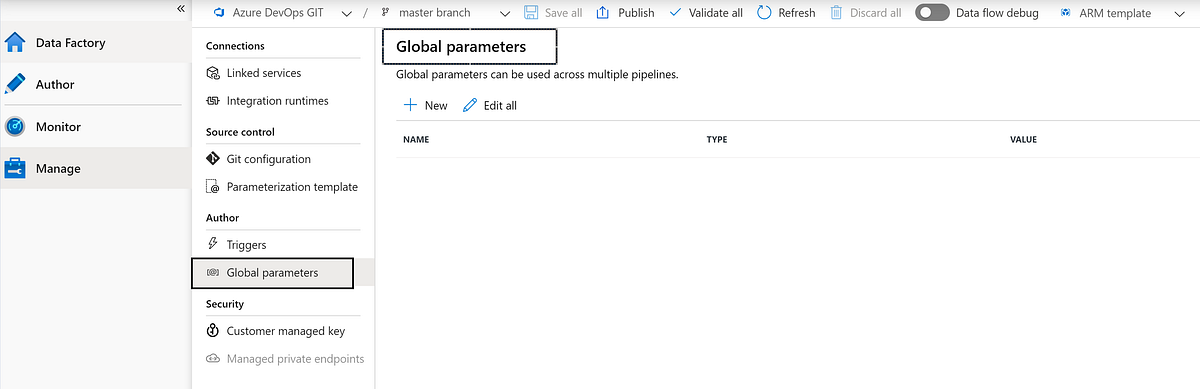Click the Validate all checkmark icon
The image size is (1200, 389).
[x=675, y=13]
